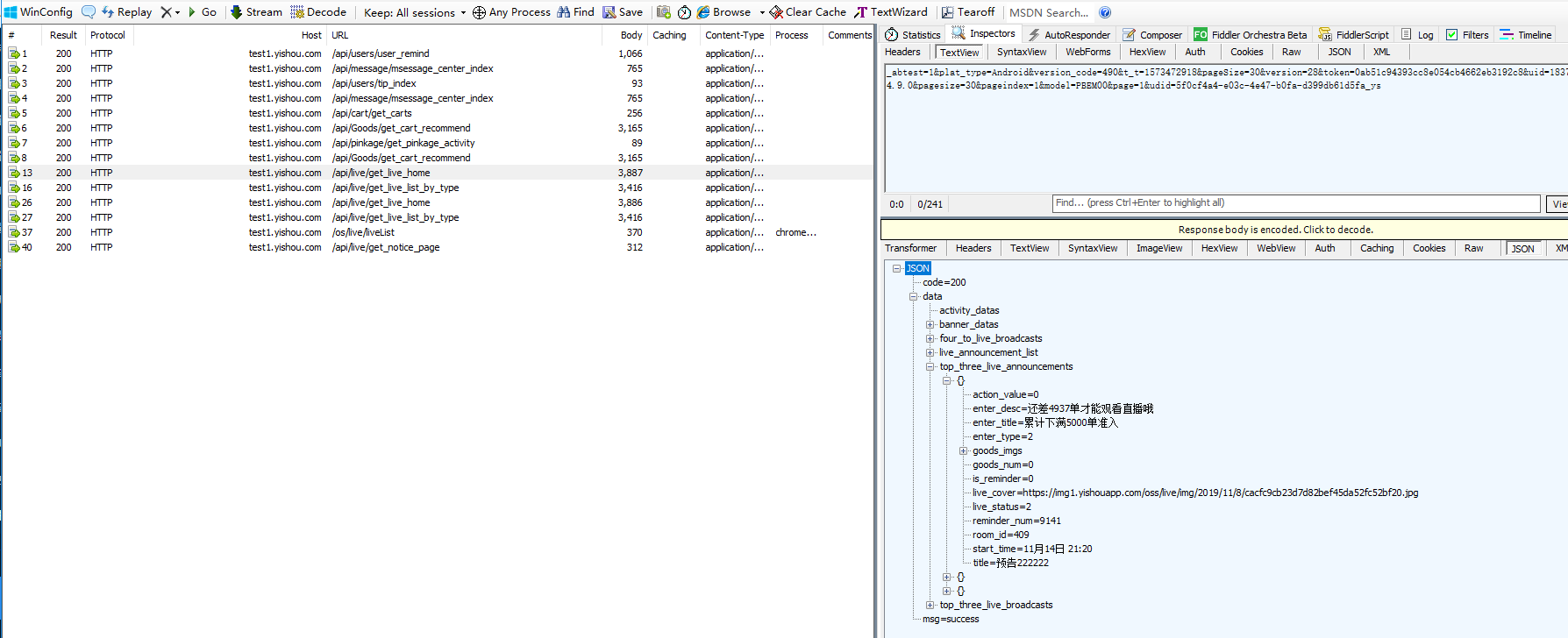
Task: Collapse top_three_live_announcements node
Action: (x=930, y=366)
